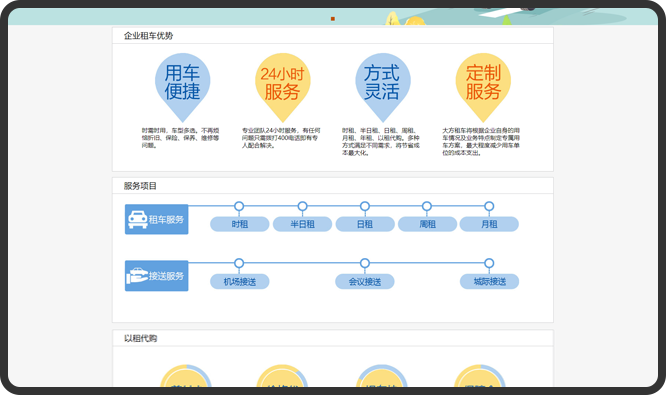Choose the 会议接送 transfer service

pyautogui.click(x=365, y=281)
